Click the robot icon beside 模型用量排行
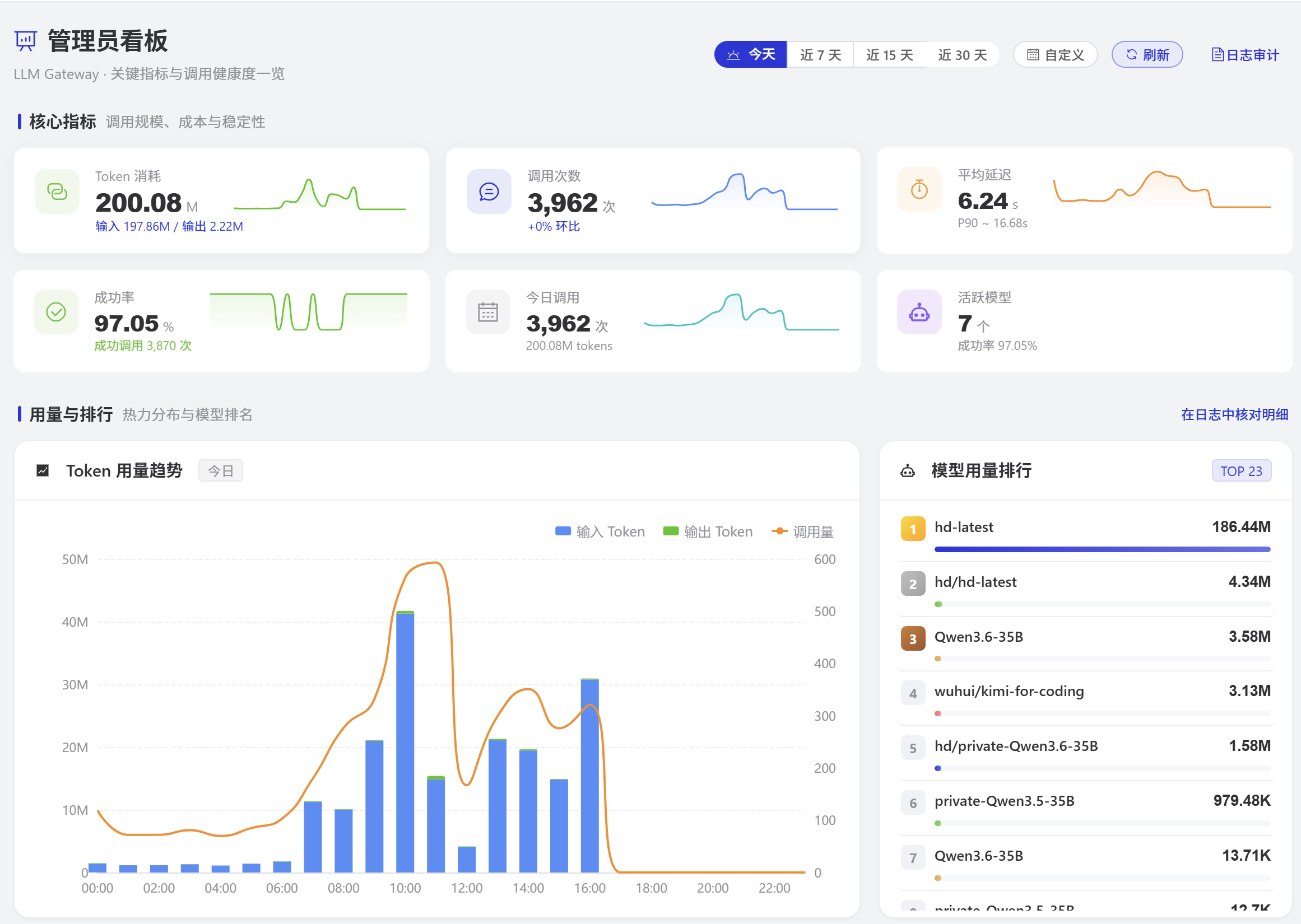1301x924 pixels. [x=908, y=470]
